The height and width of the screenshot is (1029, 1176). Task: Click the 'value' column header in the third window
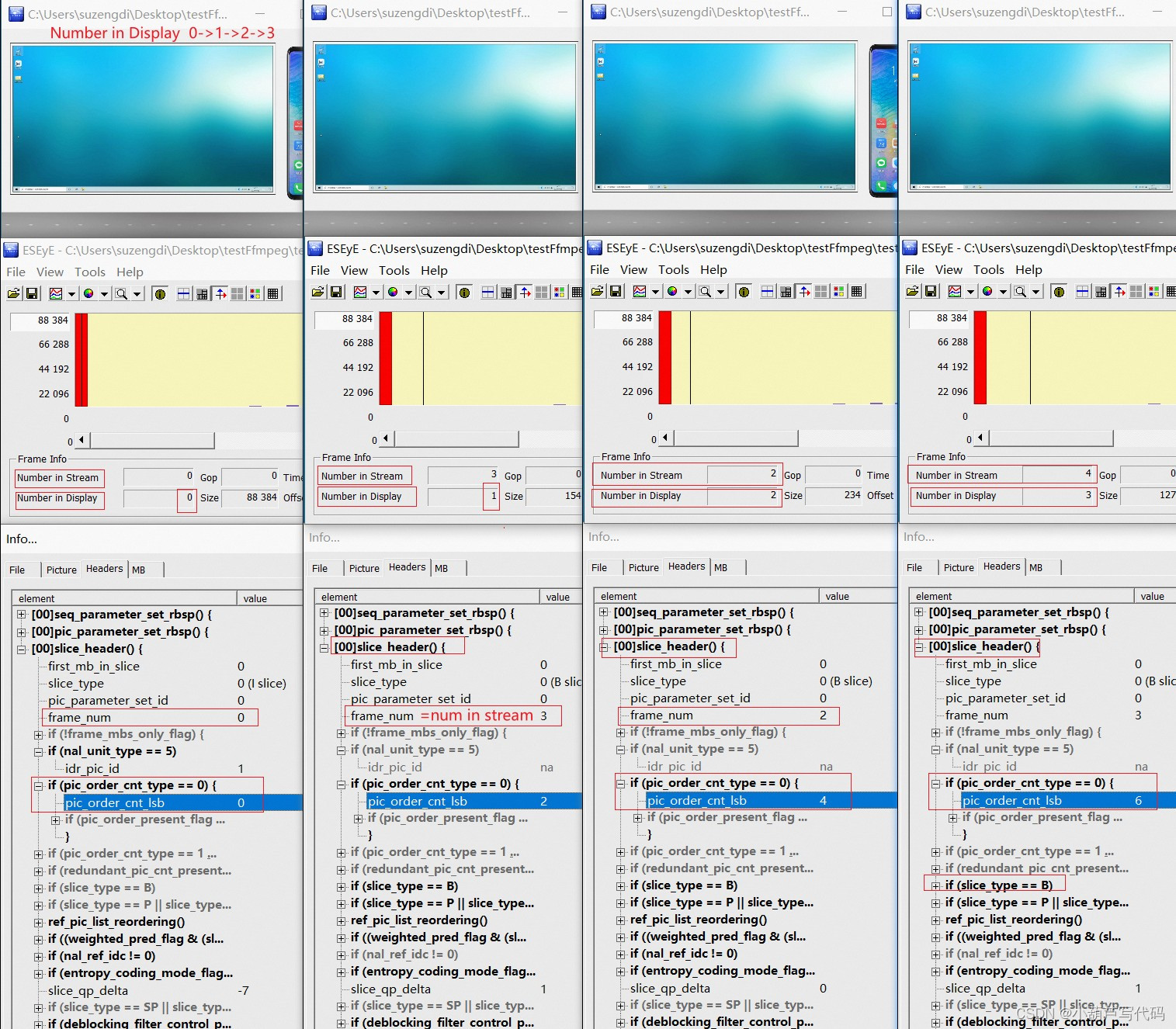pos(857,596)
